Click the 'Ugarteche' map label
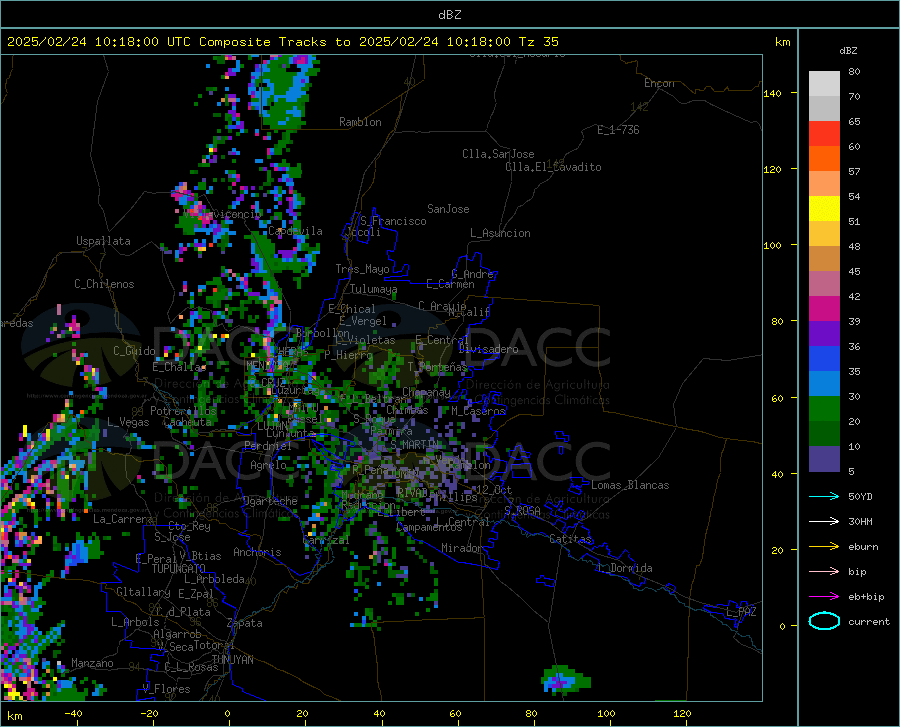Screen dimensions: 900x727 pos(270,500)
